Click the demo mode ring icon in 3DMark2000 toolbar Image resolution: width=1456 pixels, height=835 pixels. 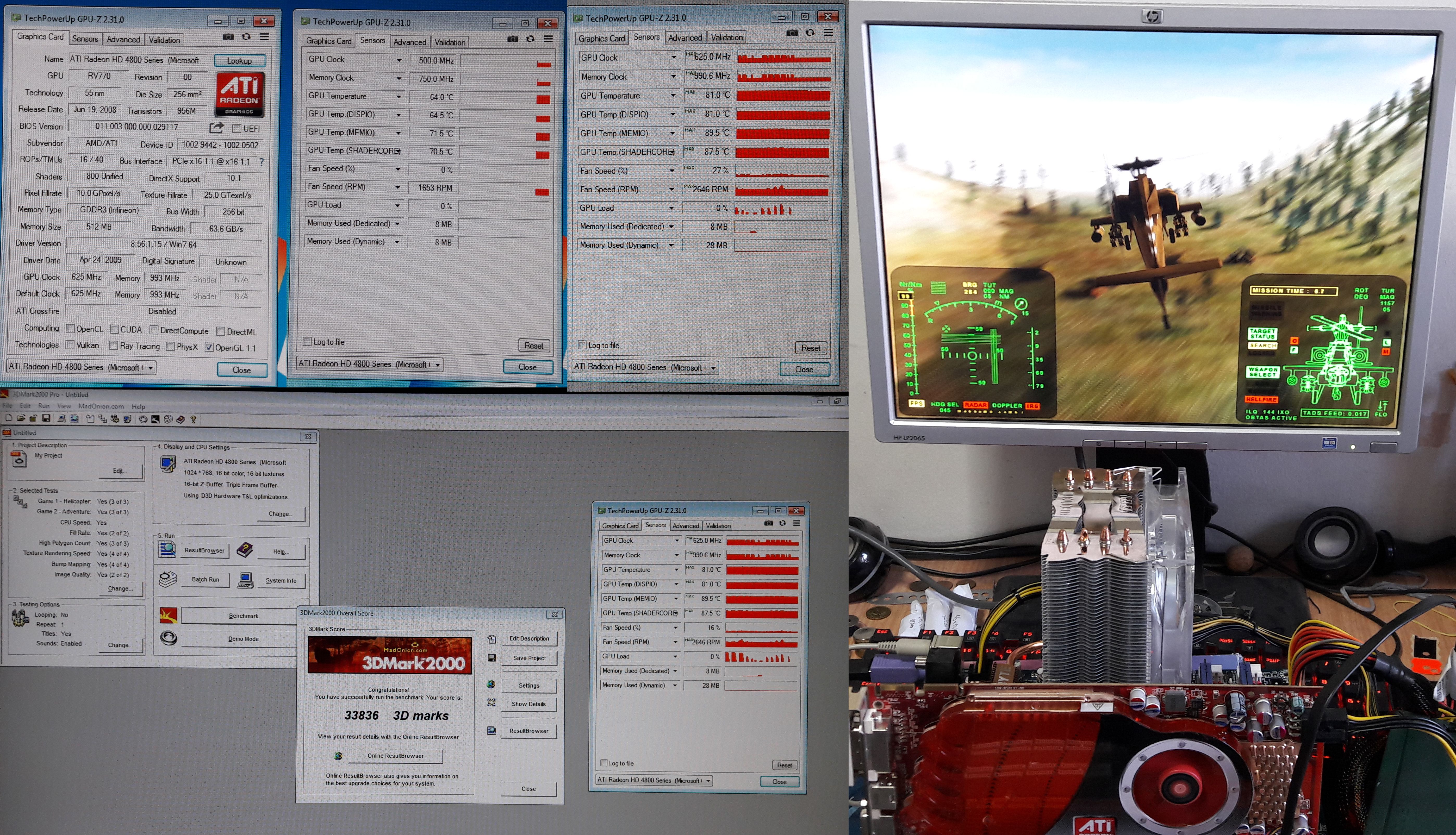click(x=144, y=419)
